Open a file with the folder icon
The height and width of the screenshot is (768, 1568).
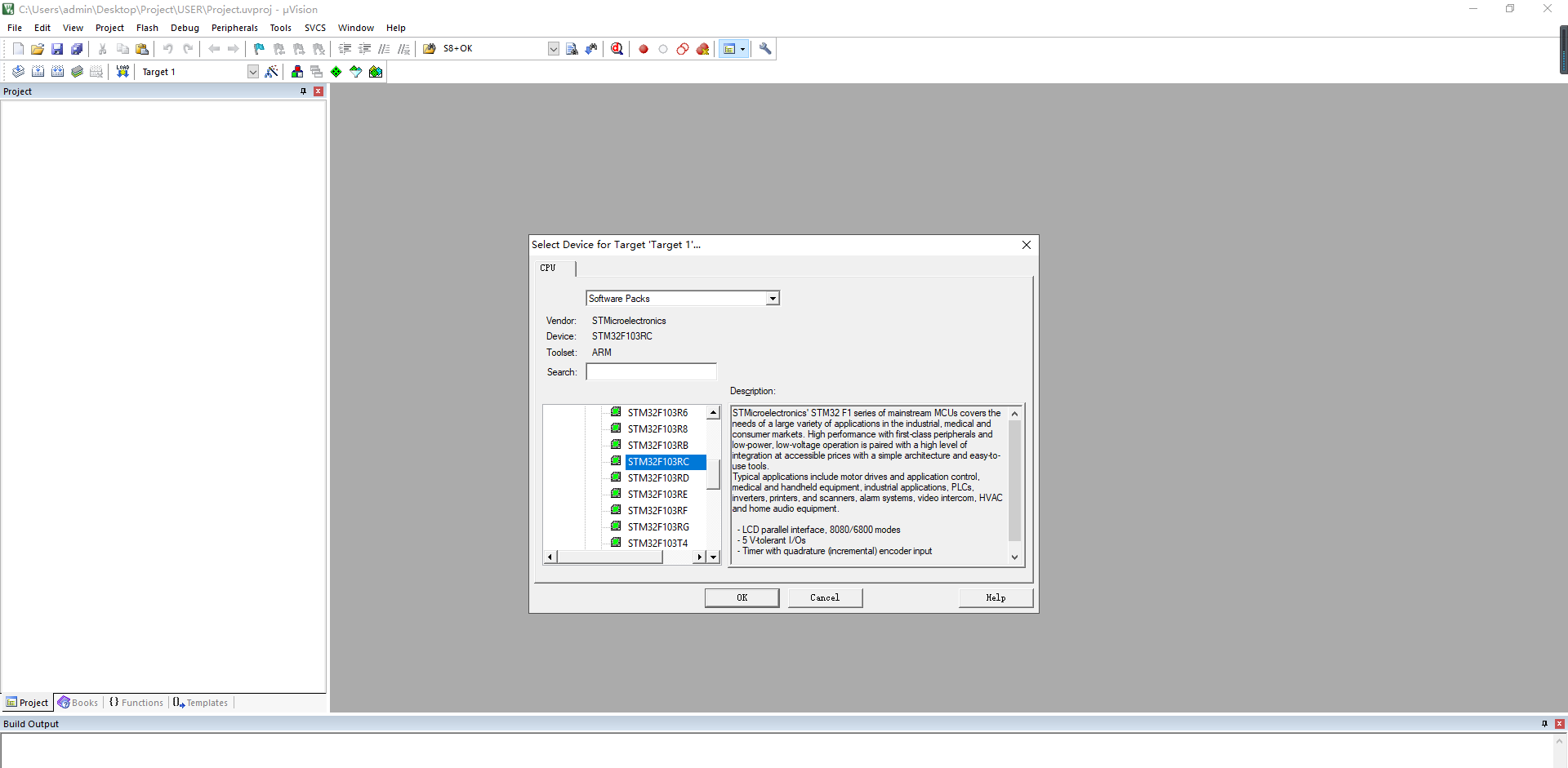(x=38, y=49)
